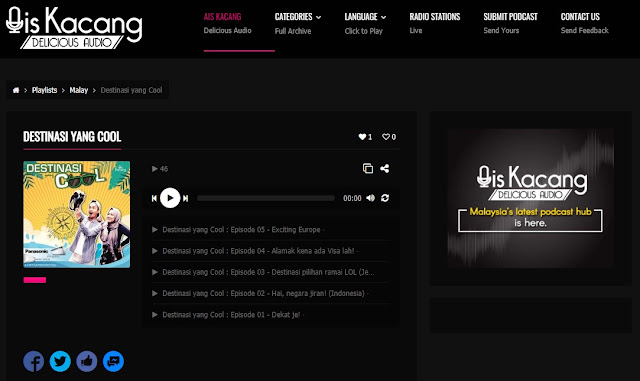Screen dimensions: 640x381
Task: Click the play count showing 46
Action: 160,169
